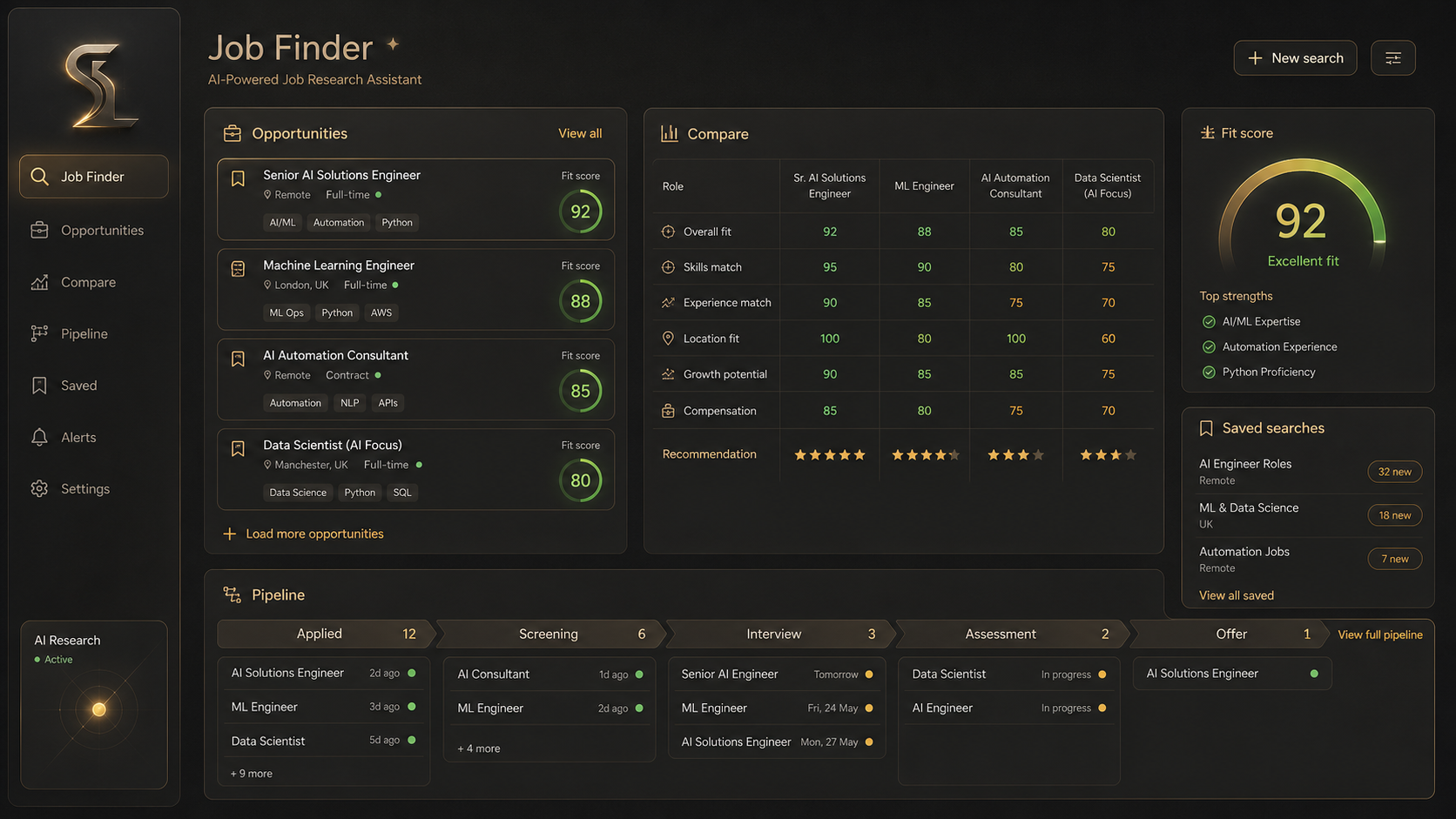Click the AI/ML Expertise check icon

tap(1209, 321)
